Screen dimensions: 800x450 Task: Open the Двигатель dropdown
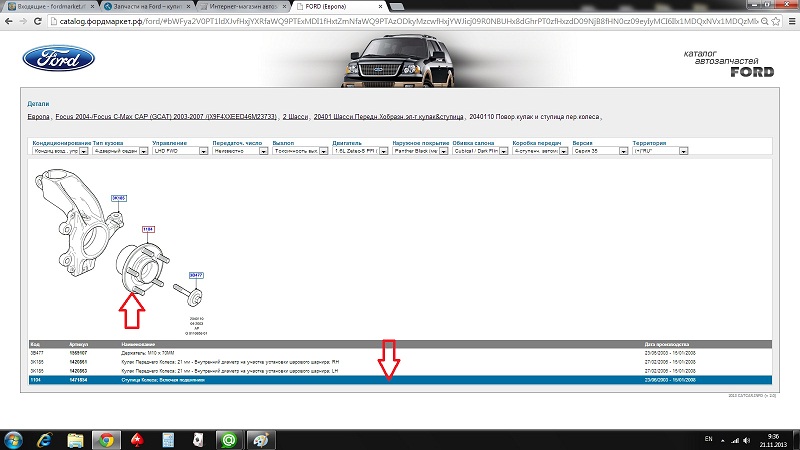[360, 151]
